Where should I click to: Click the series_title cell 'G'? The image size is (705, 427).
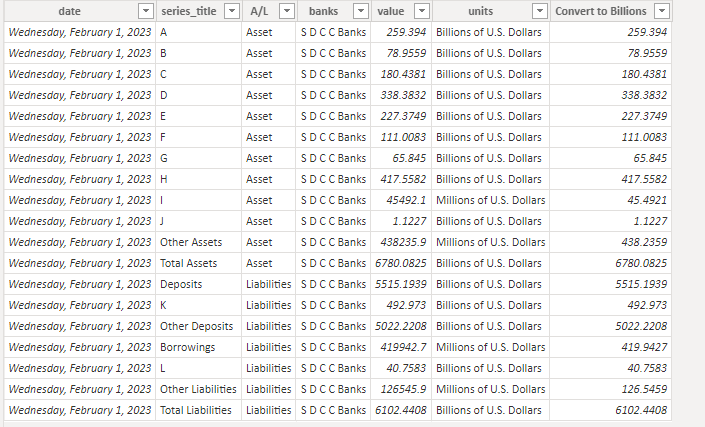pos(199,158)
